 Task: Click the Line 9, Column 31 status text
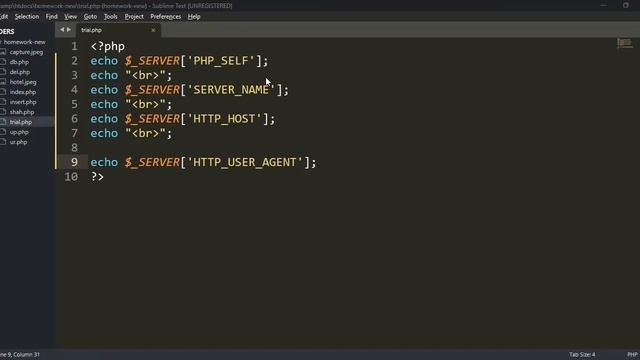click(20, 354)
